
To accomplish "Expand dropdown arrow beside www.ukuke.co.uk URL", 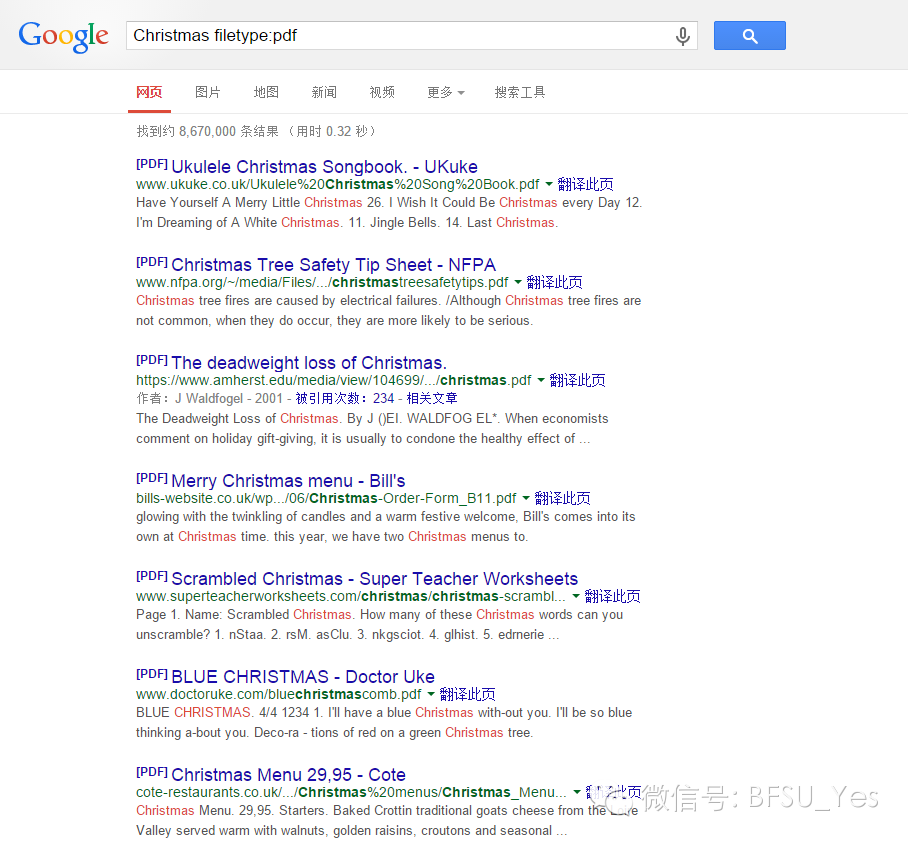I will (x=549, y=184).
